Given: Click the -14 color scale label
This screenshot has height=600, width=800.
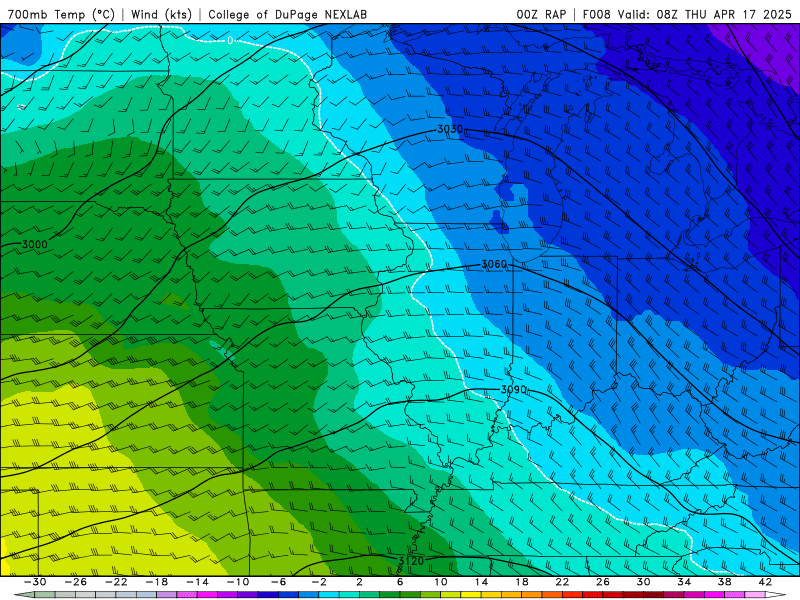Looking at the screenshot, I should pyautogui.click(x=197, y=582).
